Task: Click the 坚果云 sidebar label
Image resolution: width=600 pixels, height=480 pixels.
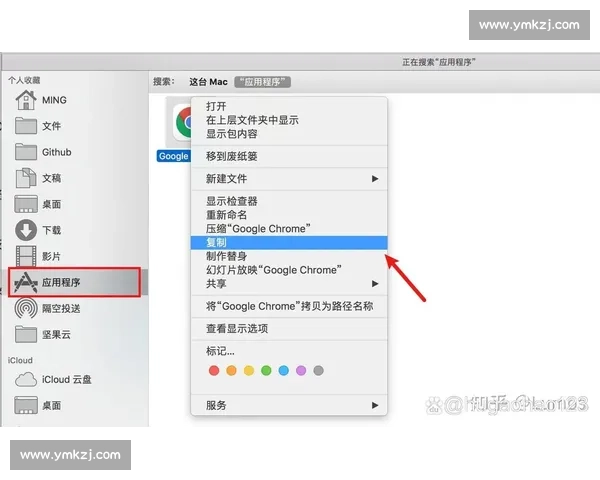Action: click(56, 334)
